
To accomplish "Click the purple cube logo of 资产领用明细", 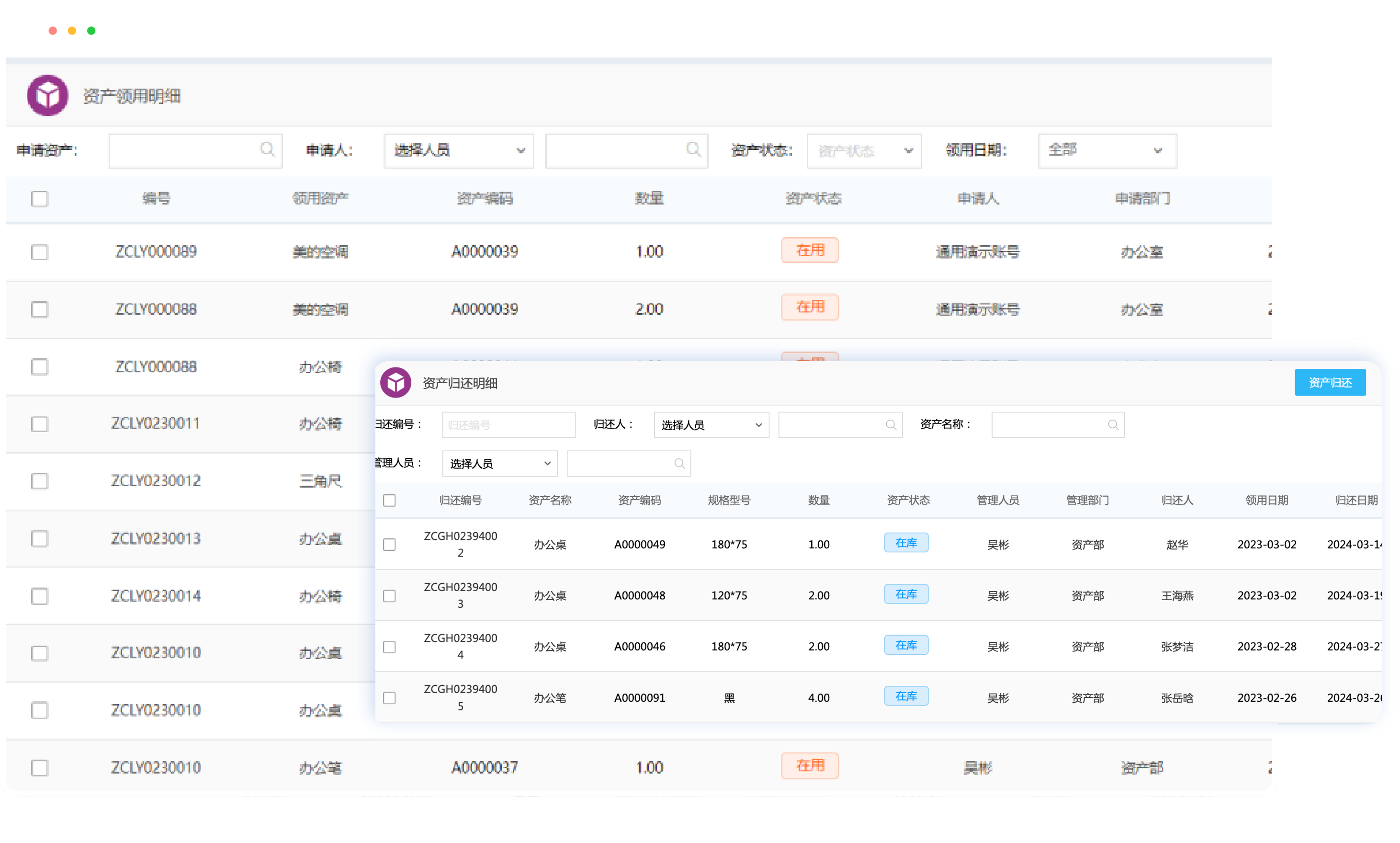I will 48,95.
